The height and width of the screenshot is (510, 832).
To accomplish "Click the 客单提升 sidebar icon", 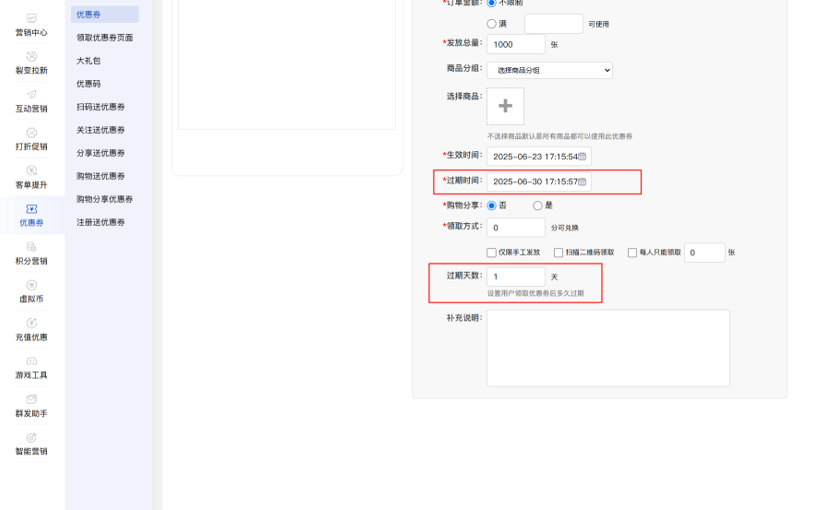I will click(31, 171).
